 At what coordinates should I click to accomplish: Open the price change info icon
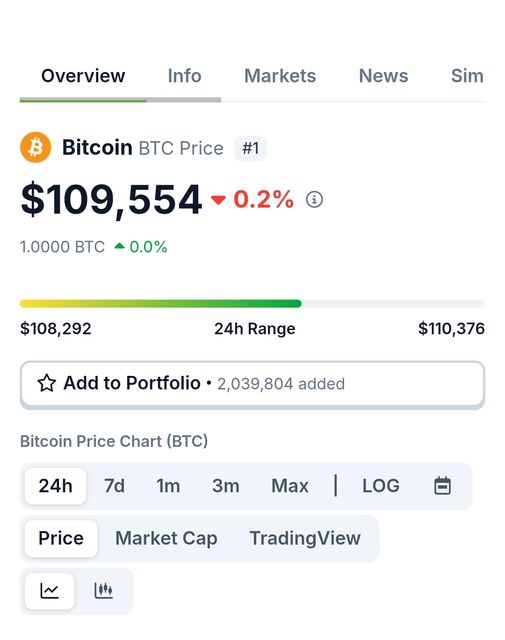coord(314,200)
